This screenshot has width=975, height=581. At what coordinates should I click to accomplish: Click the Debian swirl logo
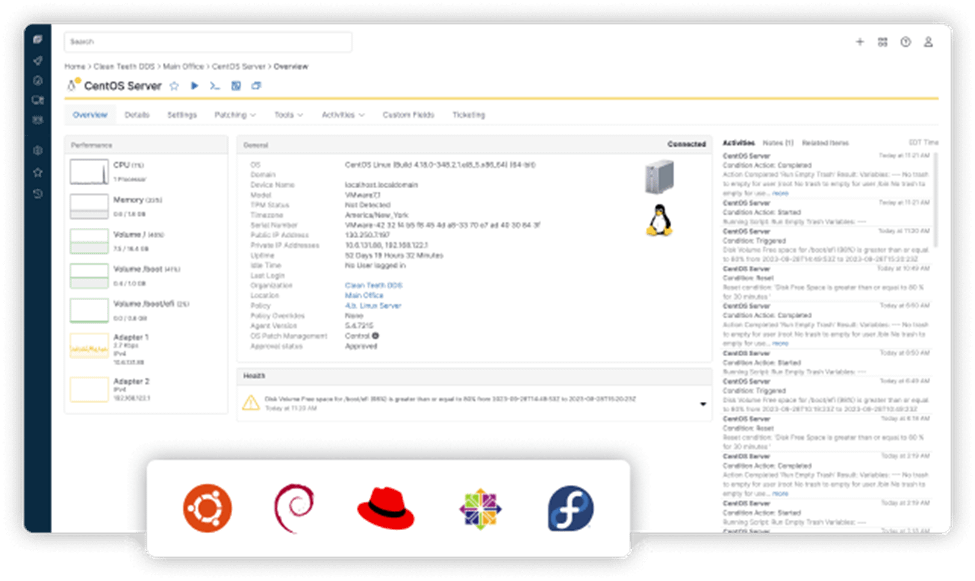(295, 508)
